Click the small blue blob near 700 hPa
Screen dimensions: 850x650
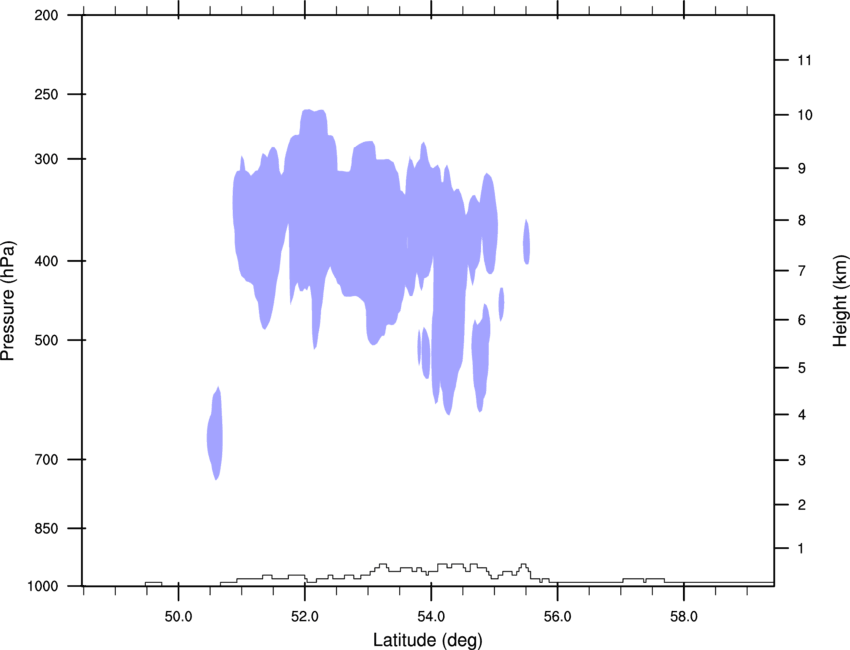tap(215, 434)
